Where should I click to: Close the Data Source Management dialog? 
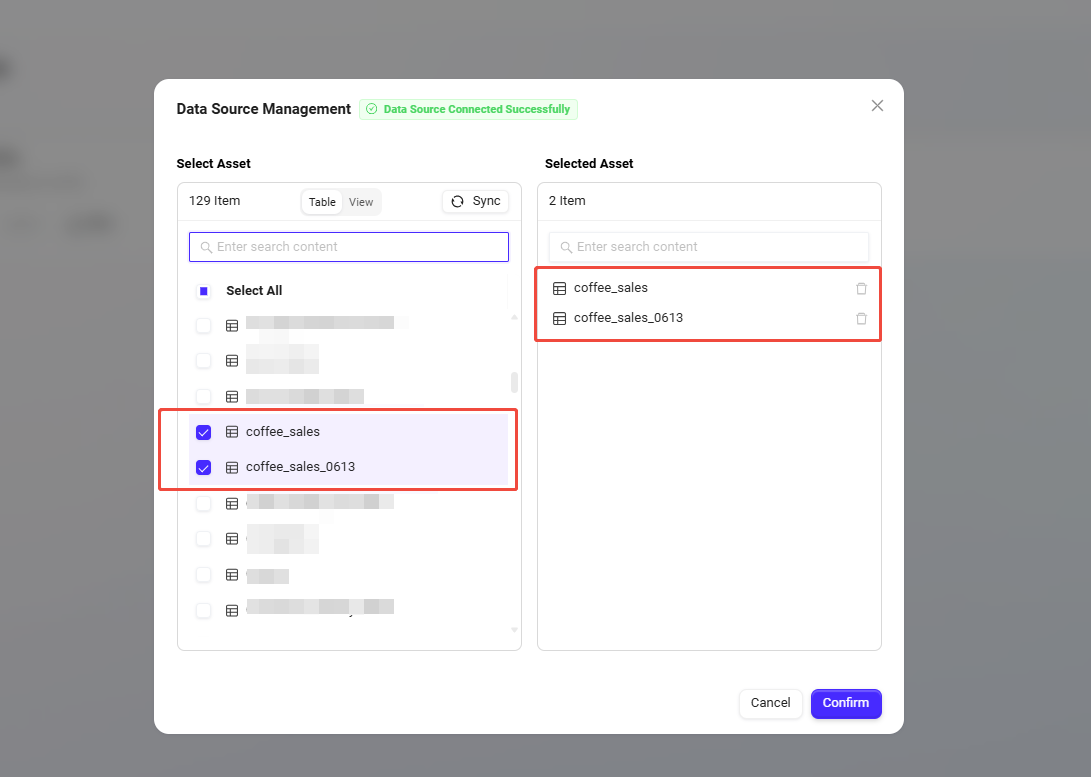pyautogui.click(x=877, y=106)
